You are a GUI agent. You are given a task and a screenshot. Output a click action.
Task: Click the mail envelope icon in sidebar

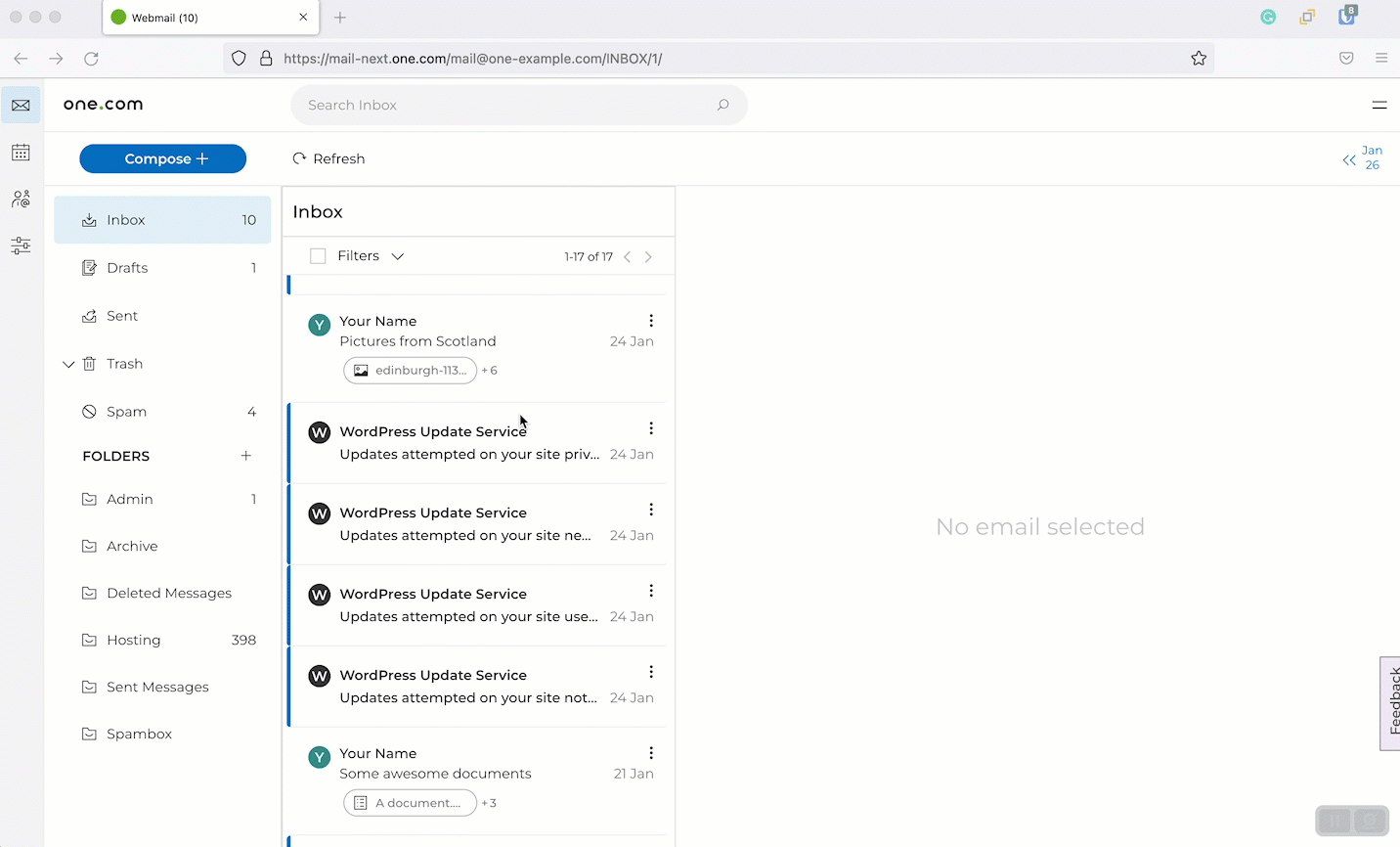point(21,106)
